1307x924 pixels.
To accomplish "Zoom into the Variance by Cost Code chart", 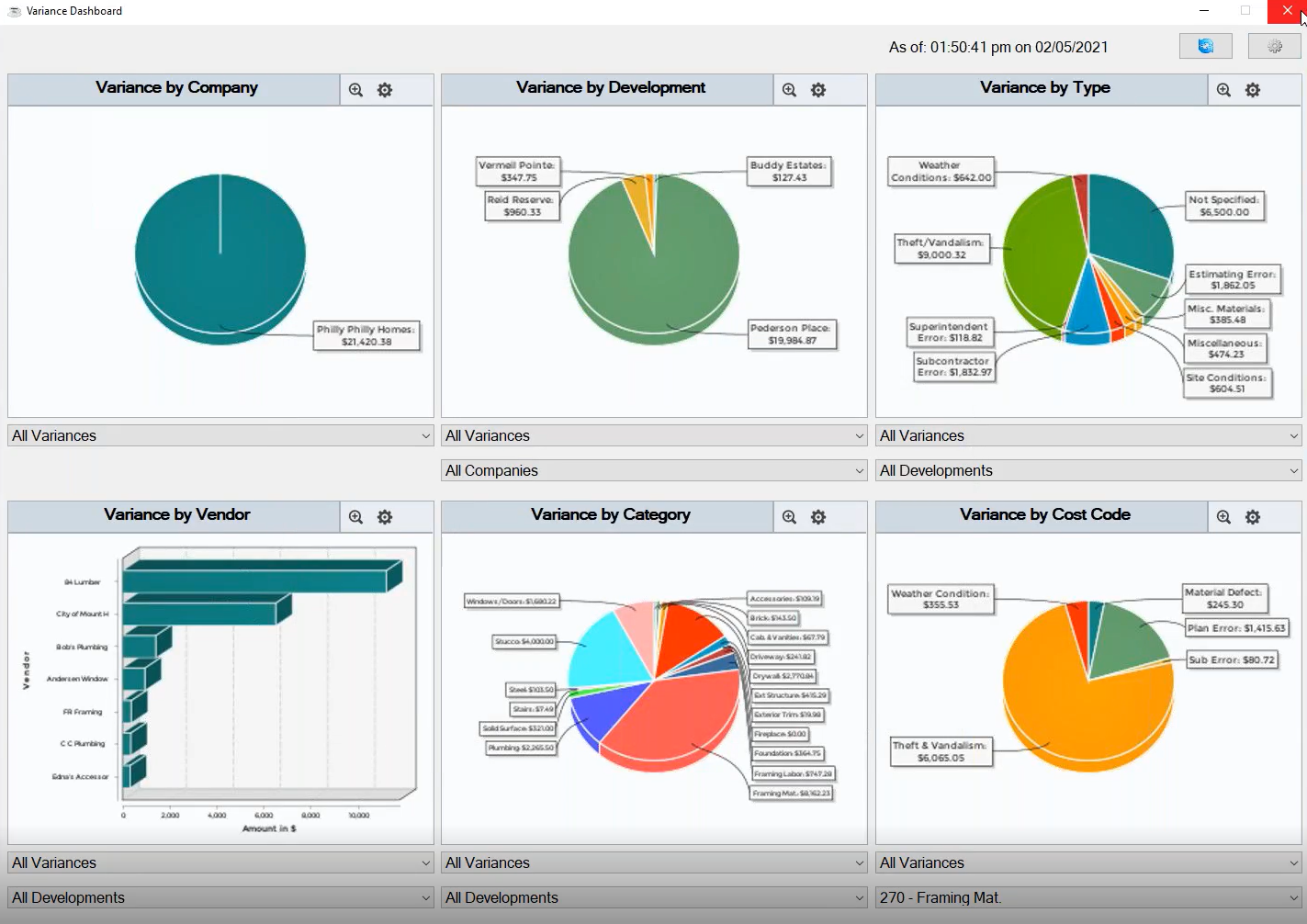I will pyautogui.click(x=1222, y=516).
